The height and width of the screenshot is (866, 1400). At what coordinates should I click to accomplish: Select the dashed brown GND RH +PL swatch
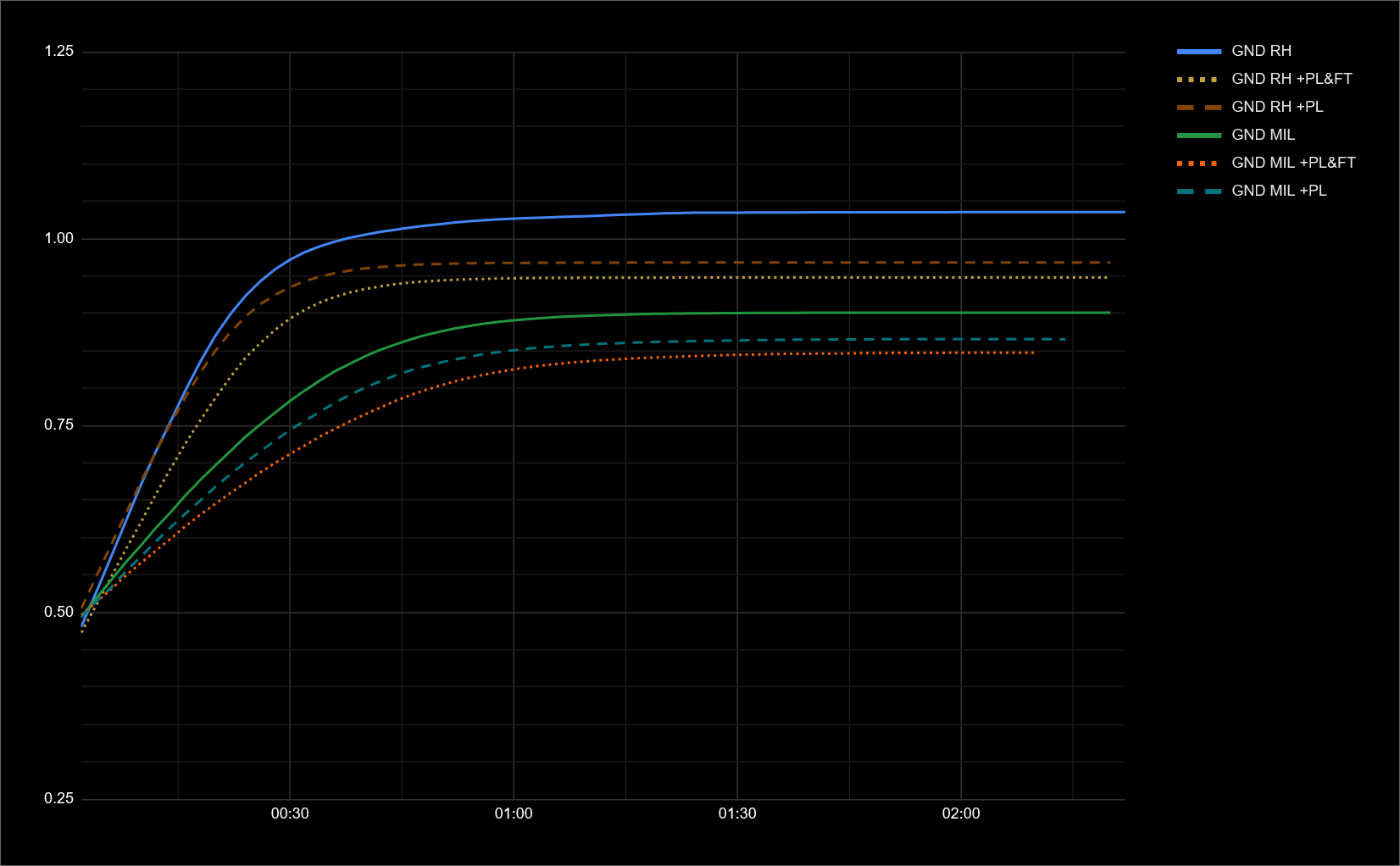(1199, 107)
